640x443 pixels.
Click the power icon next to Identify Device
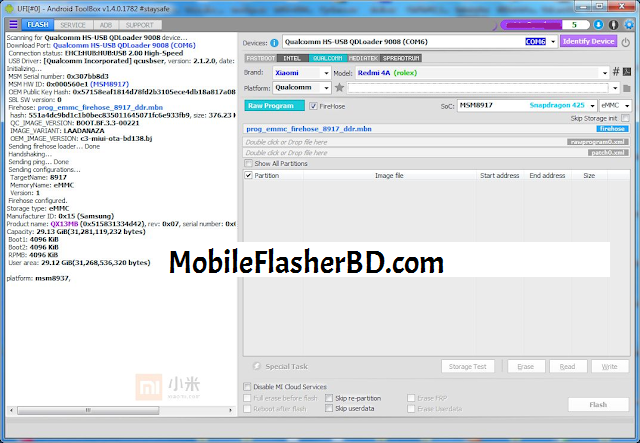point(625,42)
